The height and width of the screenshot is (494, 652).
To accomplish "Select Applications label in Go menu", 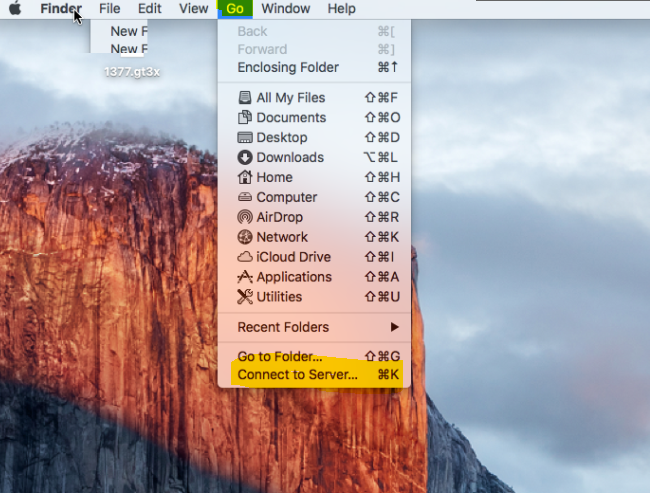I will 294,277.
